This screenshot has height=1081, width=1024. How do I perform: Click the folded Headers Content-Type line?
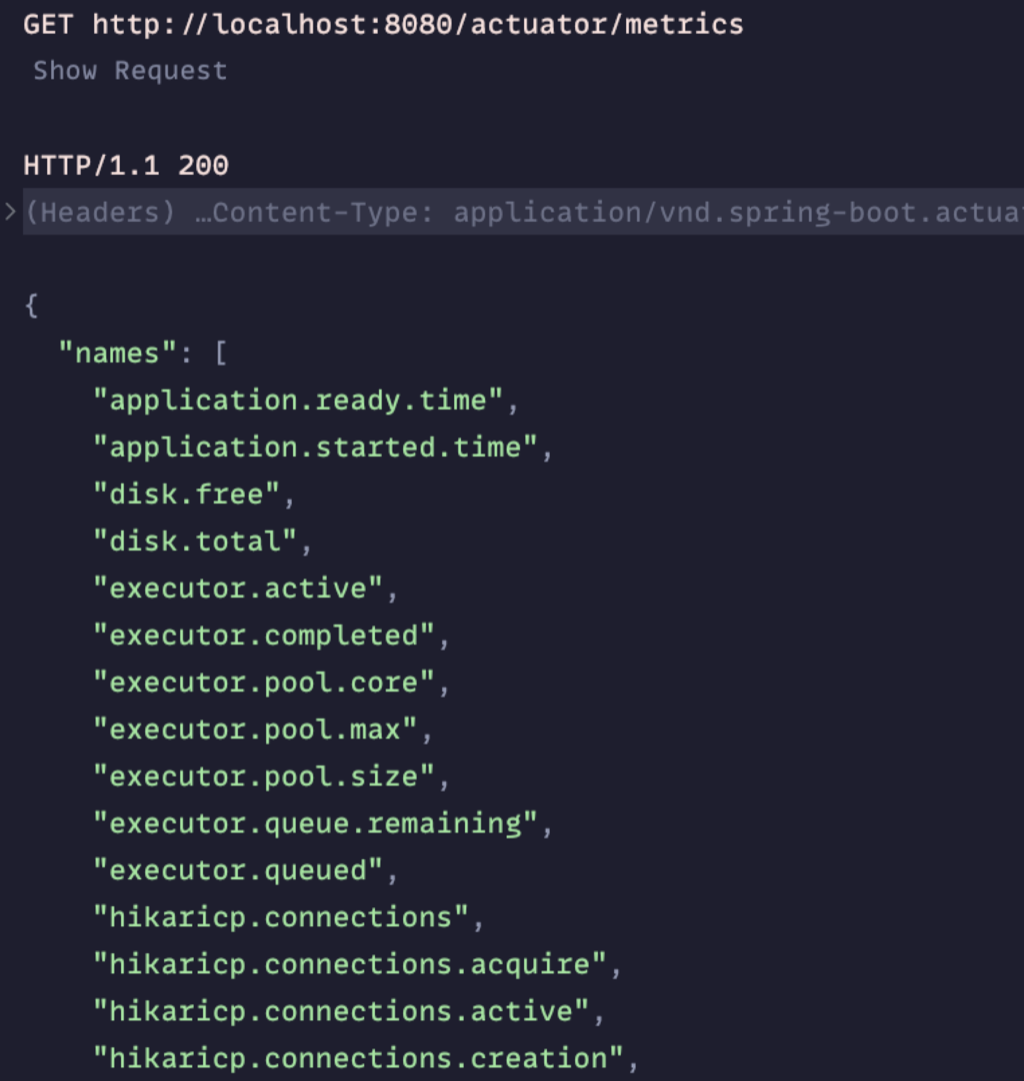pyautogui.click(x=523, y=212)
